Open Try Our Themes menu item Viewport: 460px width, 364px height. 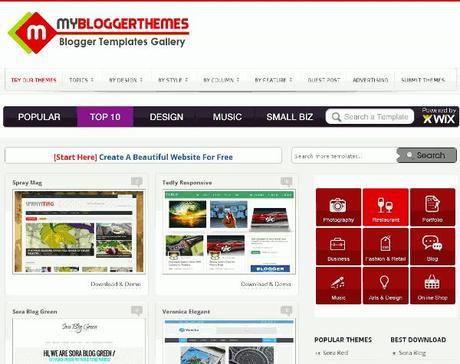click(x=34, y=80)
